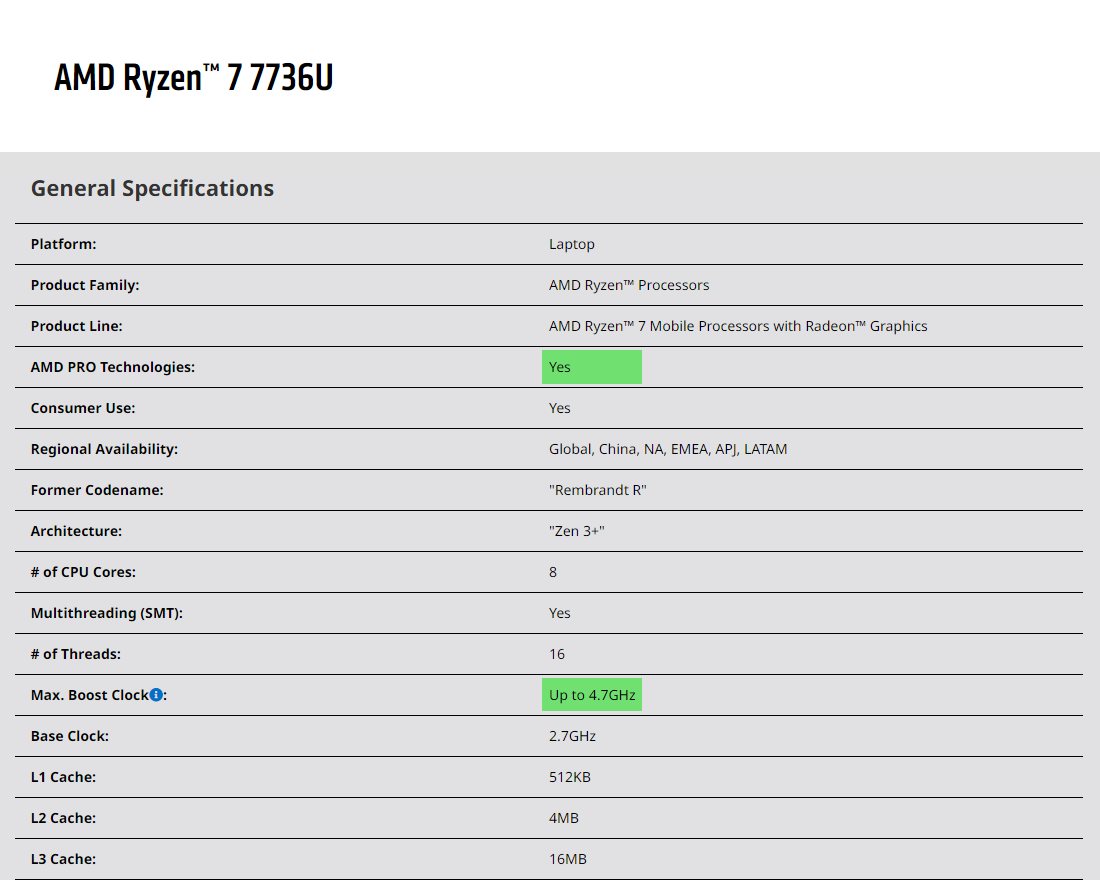Select the '16' threads value

point(557,655)
